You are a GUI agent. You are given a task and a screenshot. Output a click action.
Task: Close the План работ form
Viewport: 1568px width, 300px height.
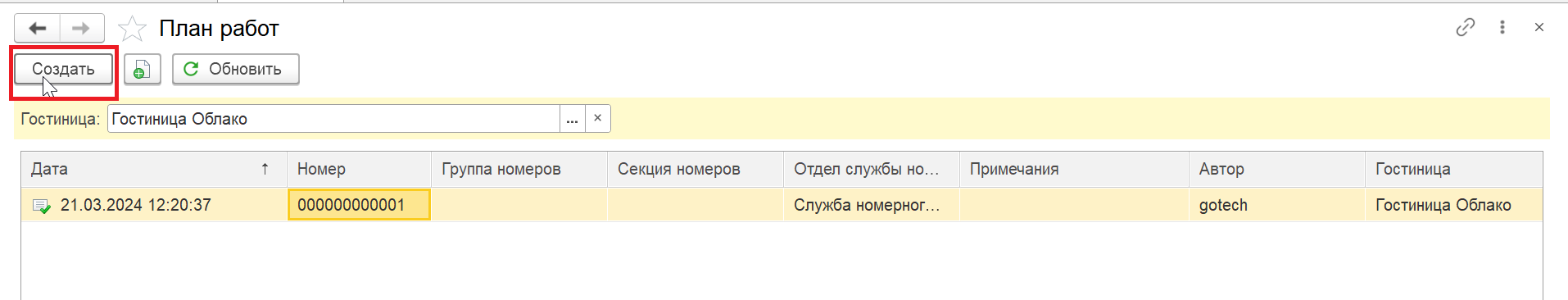click(1539, 27)
